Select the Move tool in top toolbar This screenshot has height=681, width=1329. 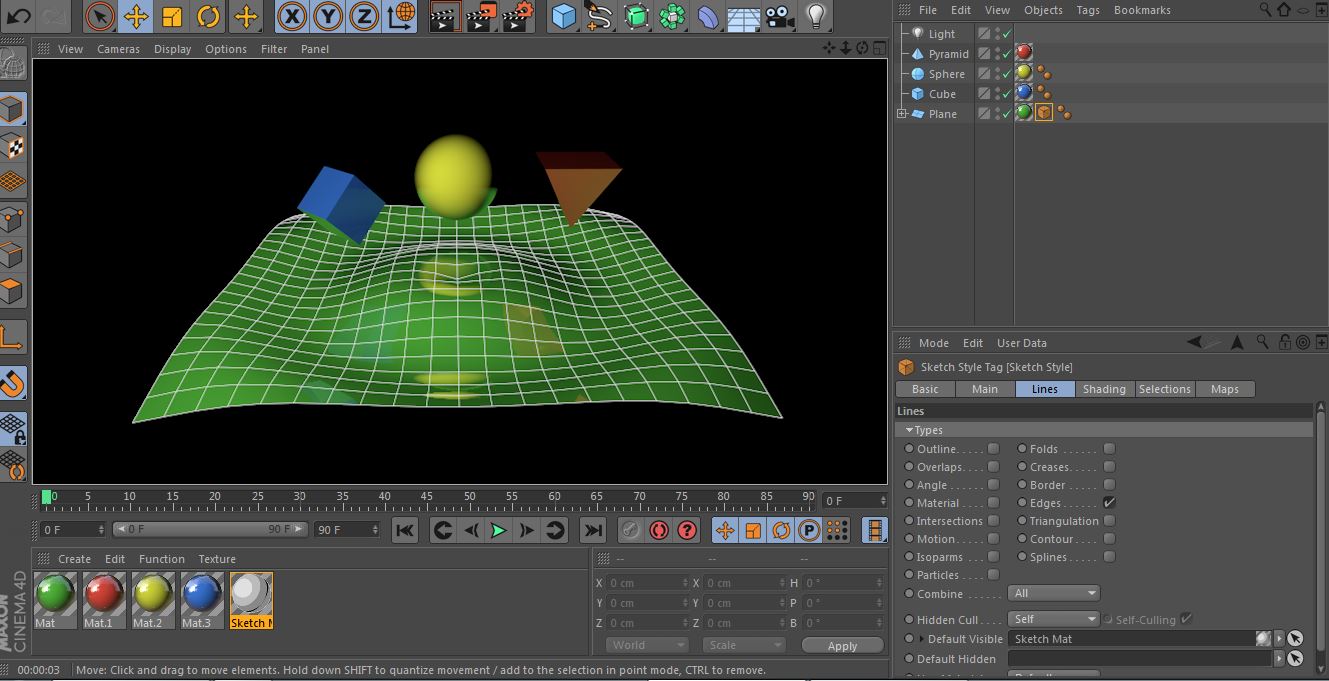(x=136, y=16)
